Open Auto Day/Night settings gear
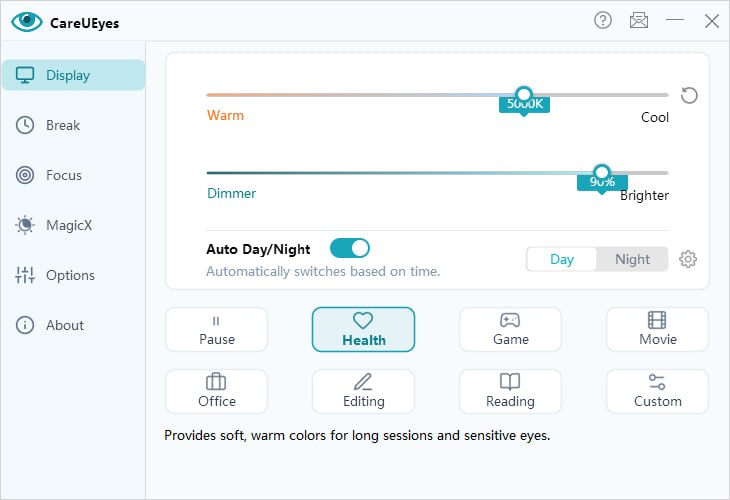Image resolution: width=730 pixels, height=500 pixels. pos(688,259)
